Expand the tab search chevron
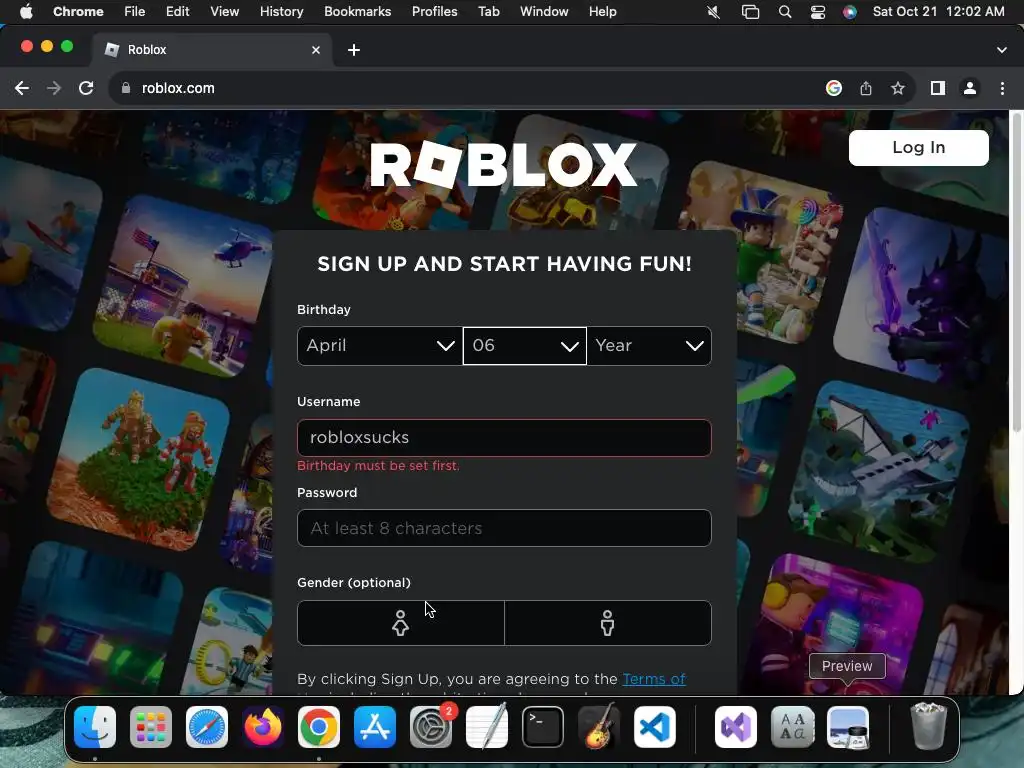This screenshot has height=768, width=1024. point(1002,50)
